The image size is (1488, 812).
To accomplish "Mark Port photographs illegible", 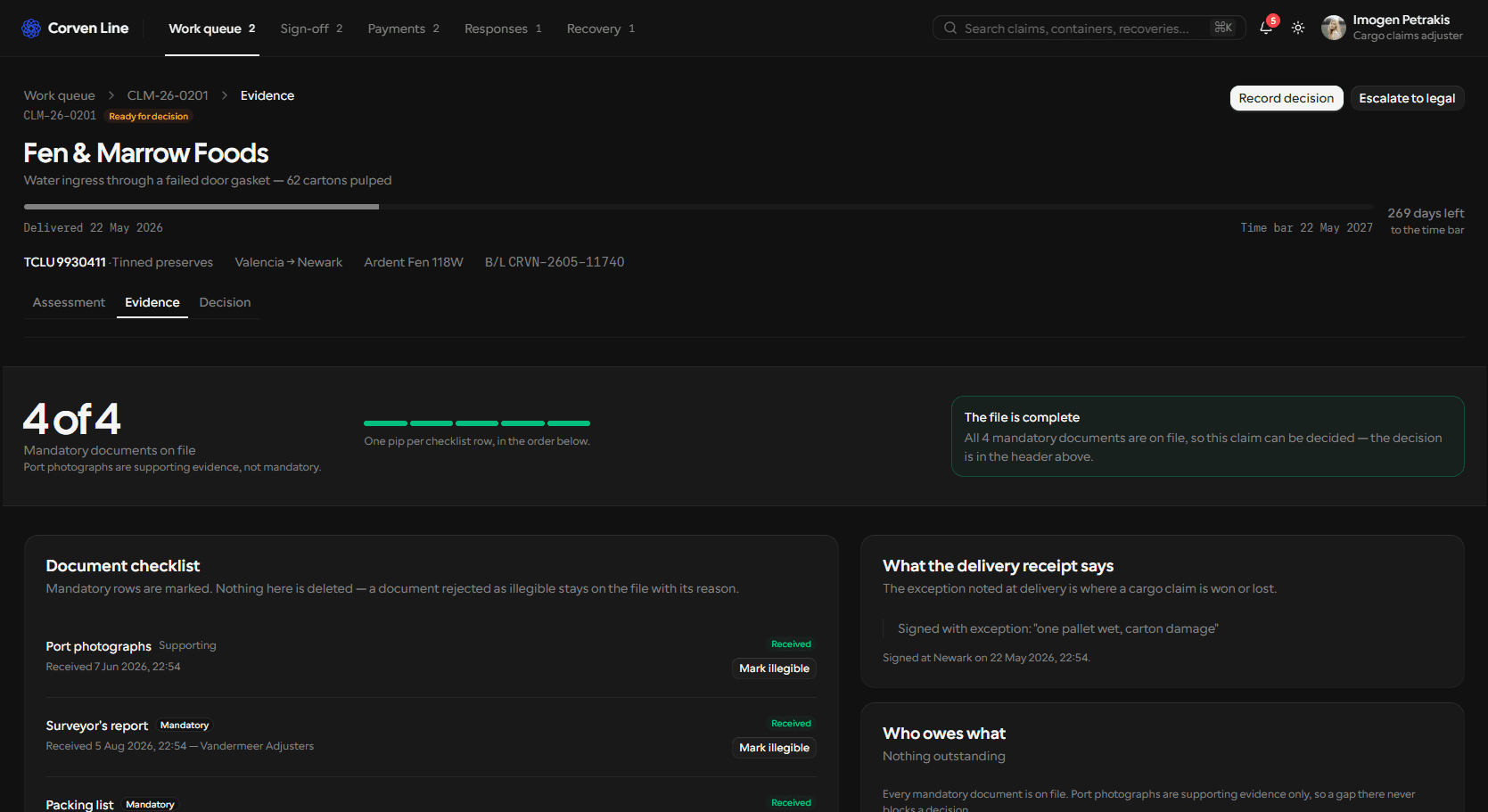I will coord(774,668).
